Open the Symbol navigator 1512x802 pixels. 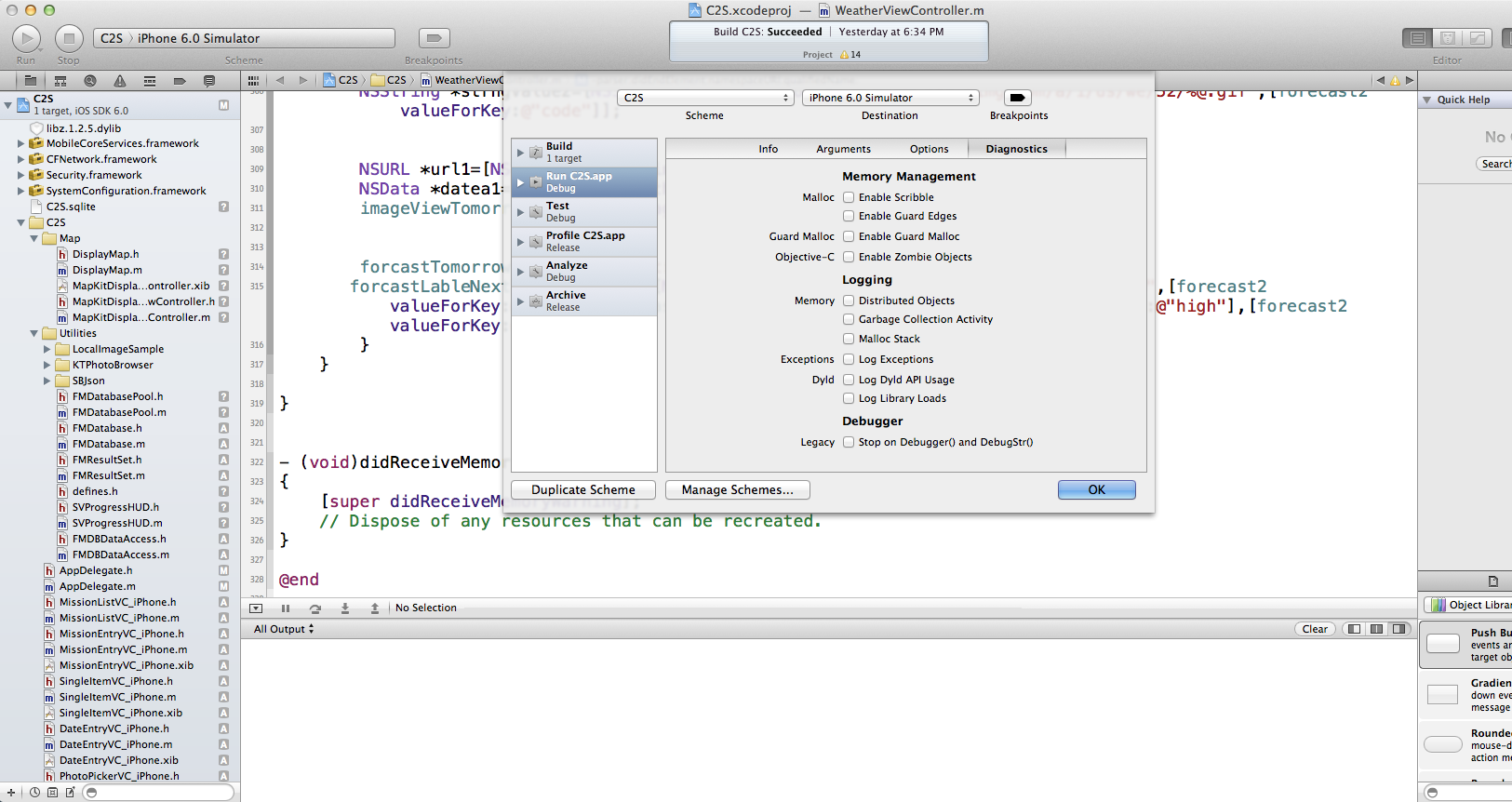click(60, 81)
